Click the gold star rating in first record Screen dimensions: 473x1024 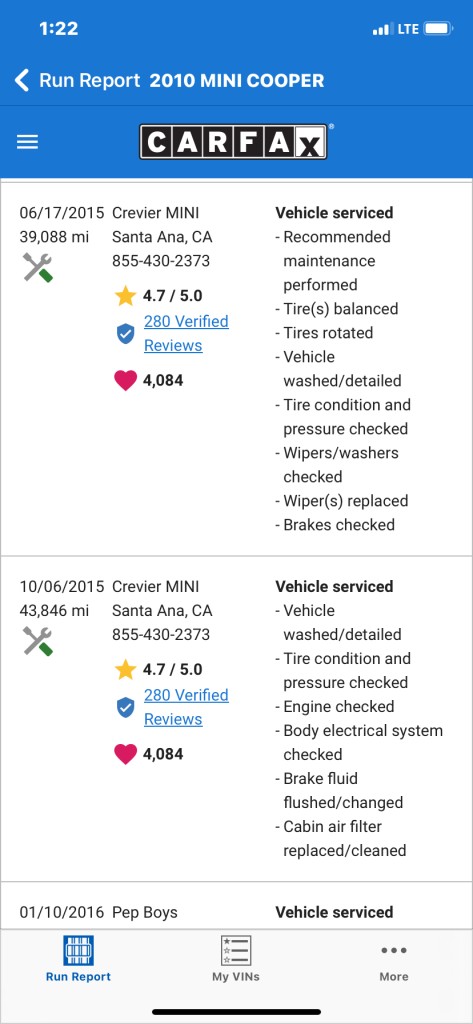tap(125, 296)
